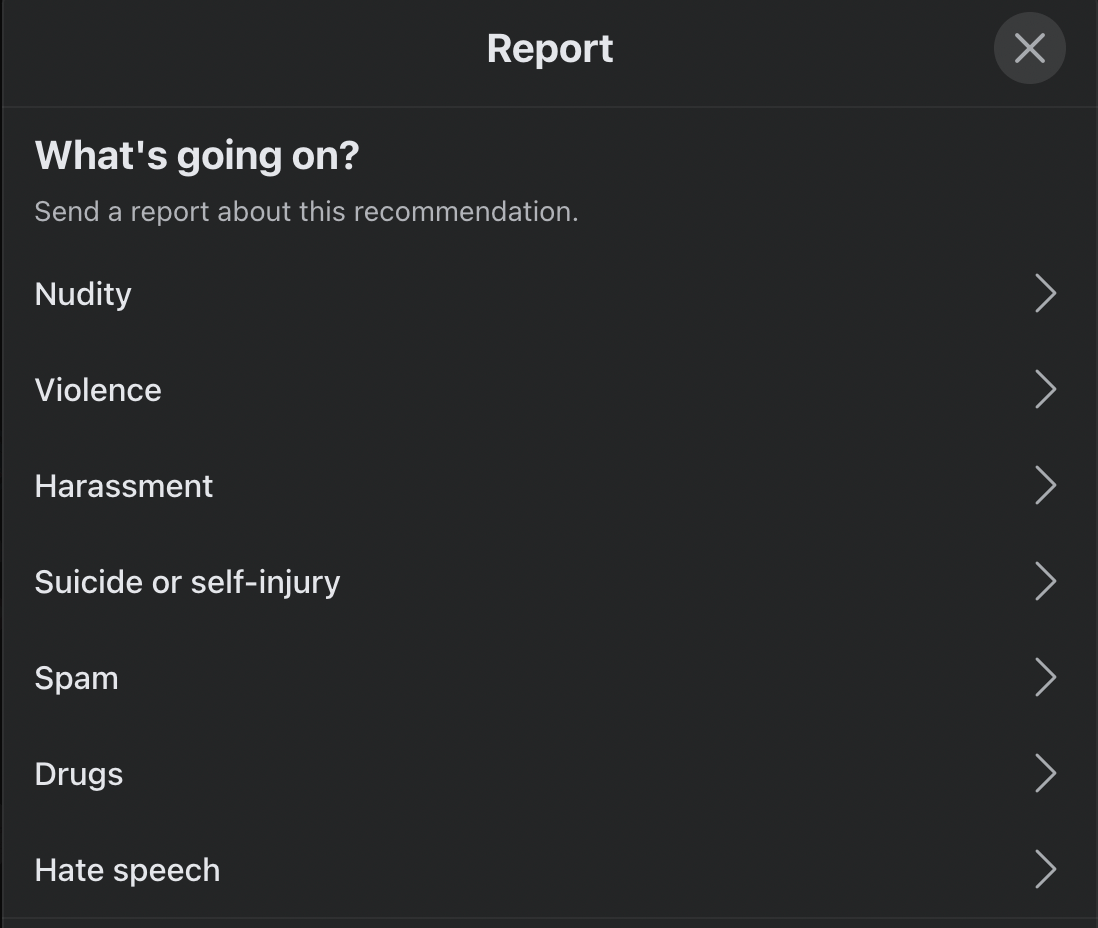
Task: Open Hate speech via its chevron
Action: [x=1045, y=870]
